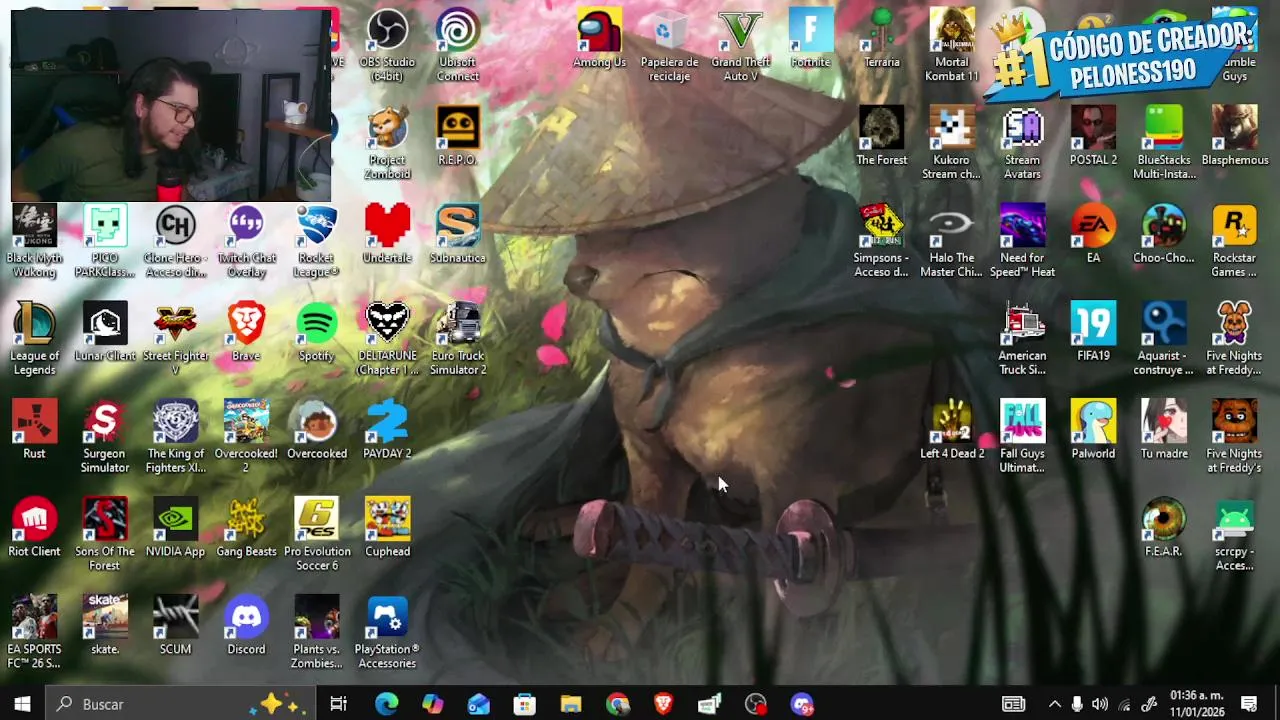Image resolution: width=1280 pixels, height=720 pixels.
Task: Click the Fortnite desktop icon
Action: point(811,40)
